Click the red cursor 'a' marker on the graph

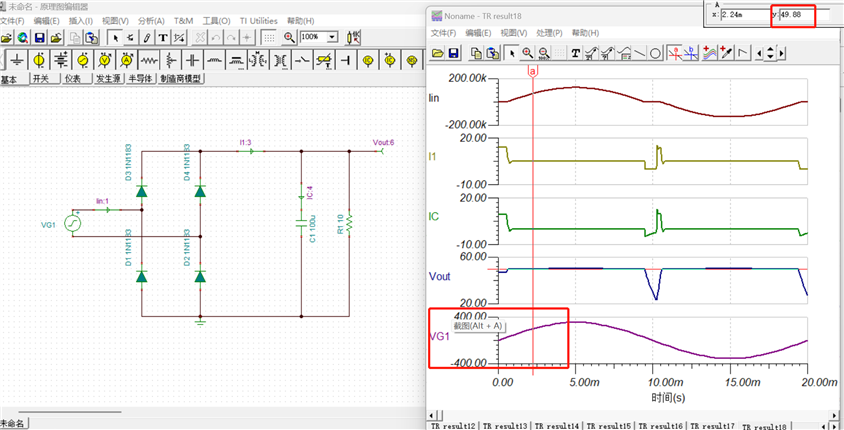pyautogui.click(x=532, y=71)
